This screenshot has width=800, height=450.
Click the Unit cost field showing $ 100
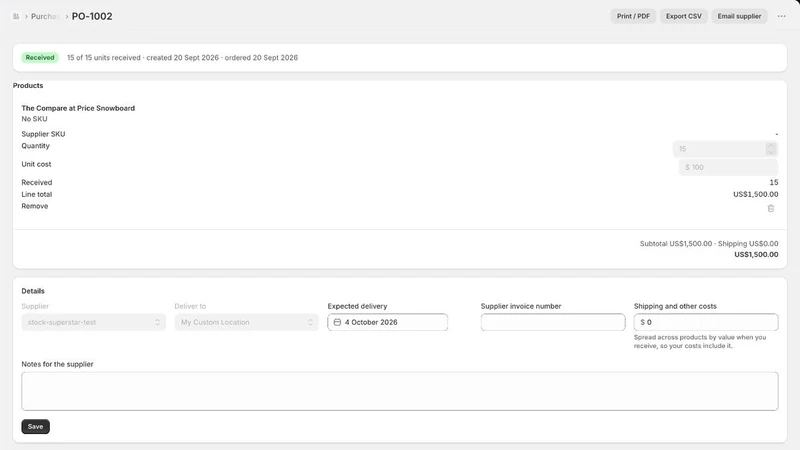click(x=728, y=167)
